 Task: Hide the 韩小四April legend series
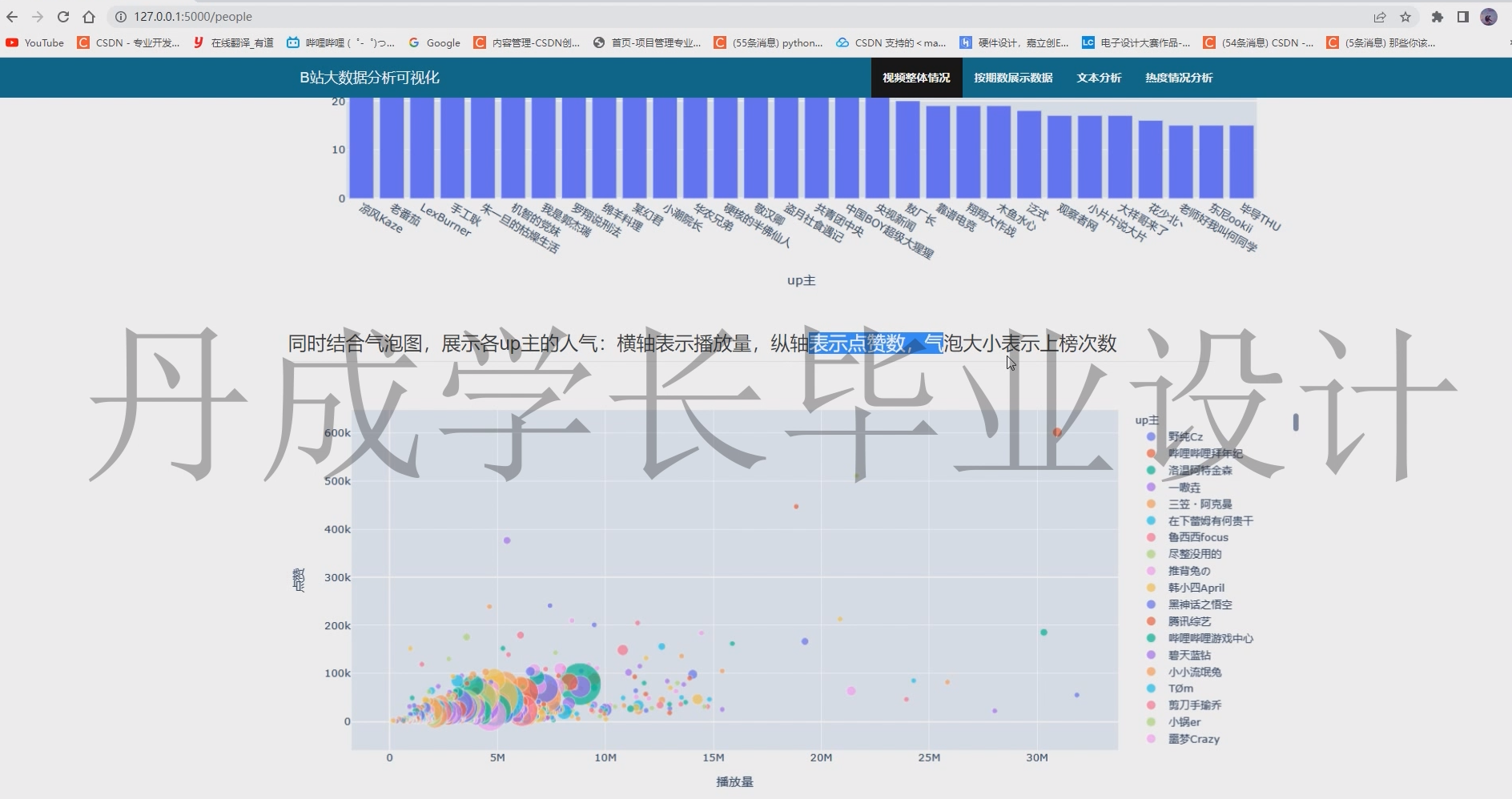coord(1186,588)
